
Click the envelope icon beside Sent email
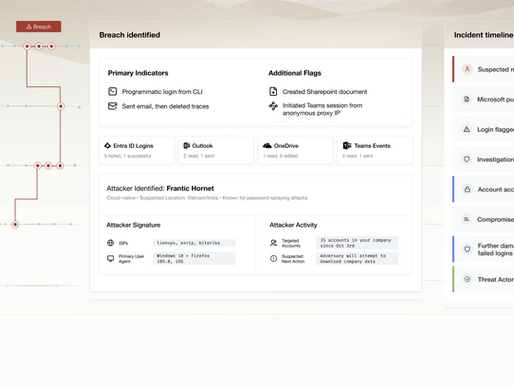(113, 106)
